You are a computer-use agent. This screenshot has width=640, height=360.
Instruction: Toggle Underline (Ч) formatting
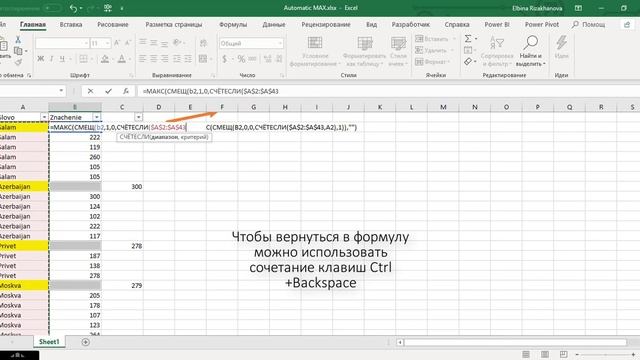(62, 59)
